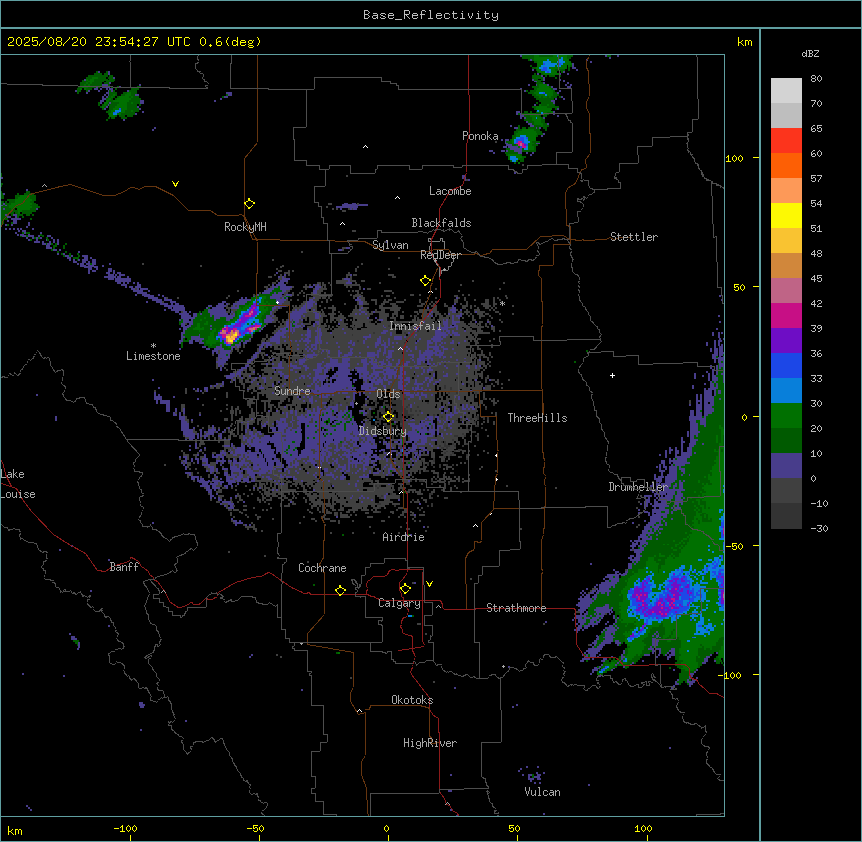Select the purple 36-39 dBZ legend swatch

(x=786, y=341)
